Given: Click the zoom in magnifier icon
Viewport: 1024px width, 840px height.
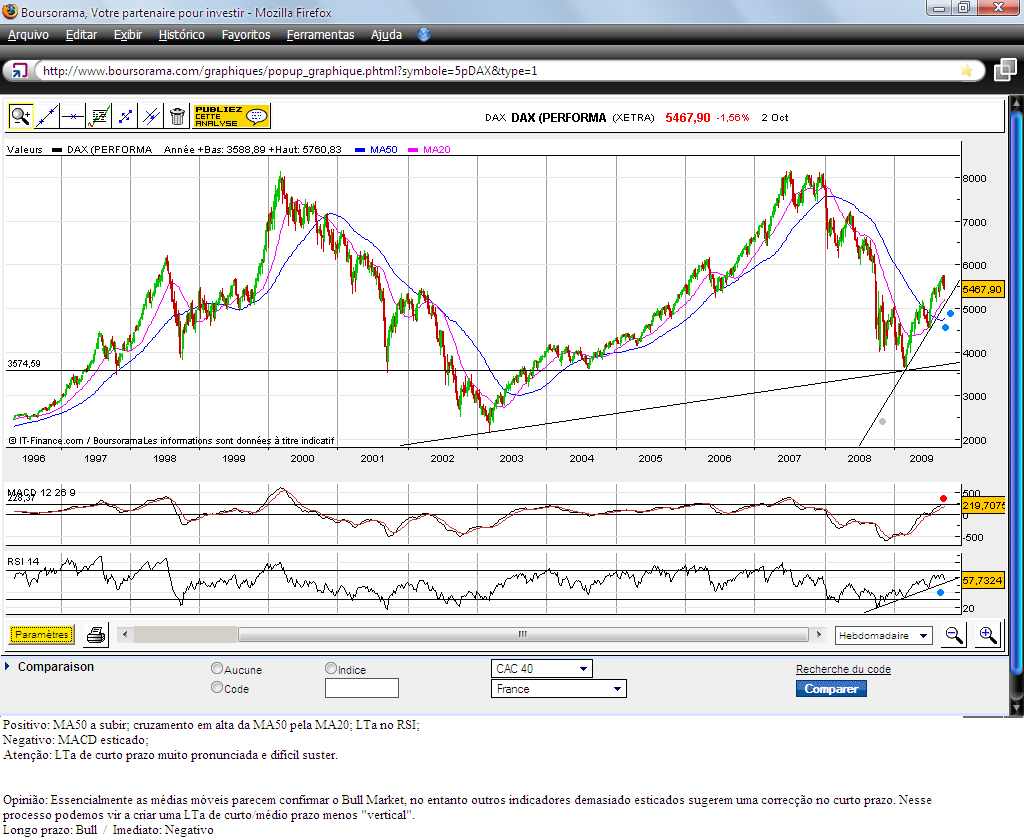Looking at the screenshot, I should point(987,635).
